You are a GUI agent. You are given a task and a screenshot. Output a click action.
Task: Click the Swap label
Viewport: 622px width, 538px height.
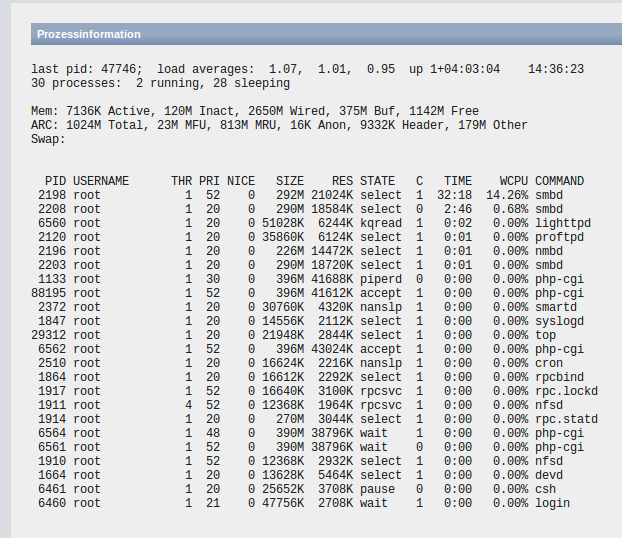pyautogui.click(x=48, y=139)
